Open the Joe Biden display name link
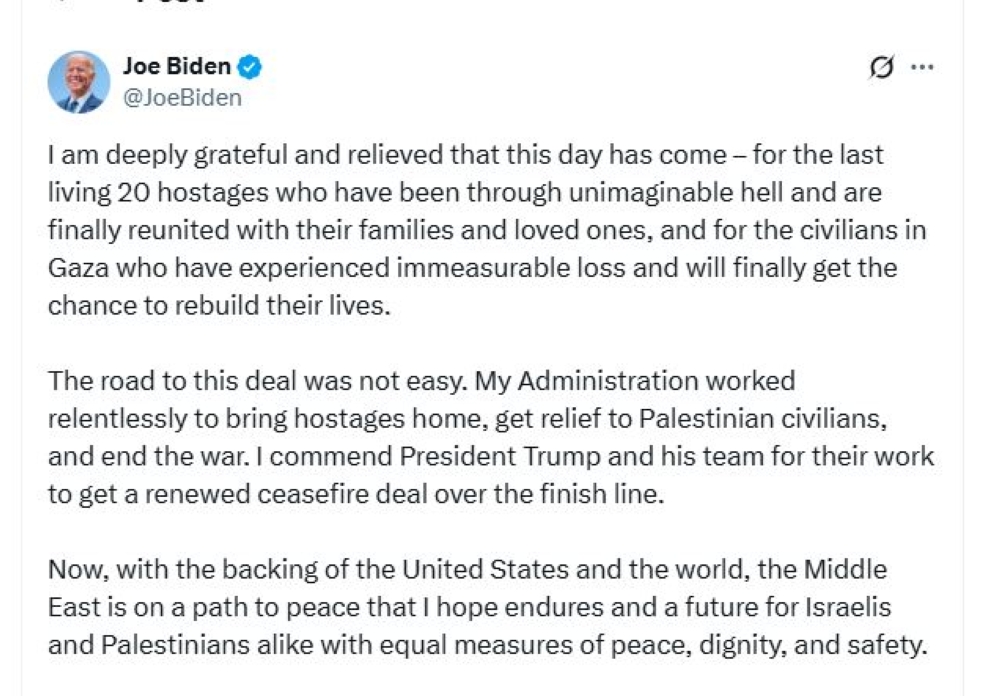Screen dimensions: 1000x696 (177, 67)
